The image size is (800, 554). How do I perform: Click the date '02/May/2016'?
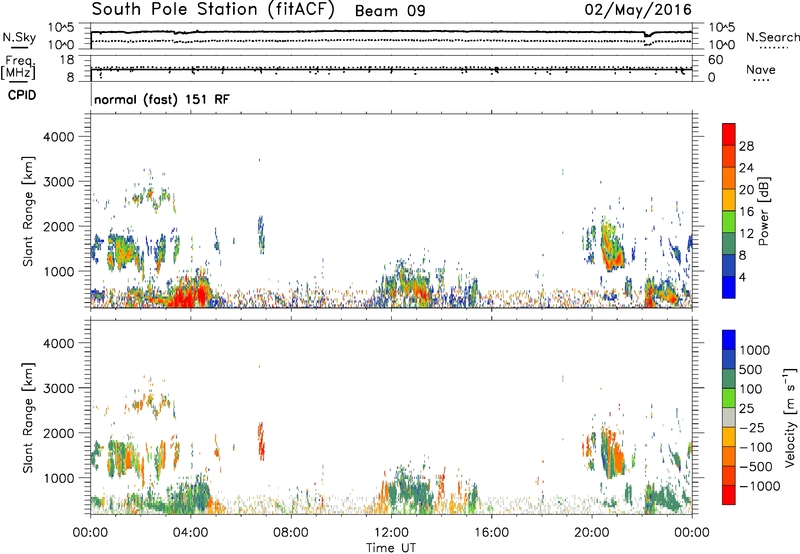(638, 10)
